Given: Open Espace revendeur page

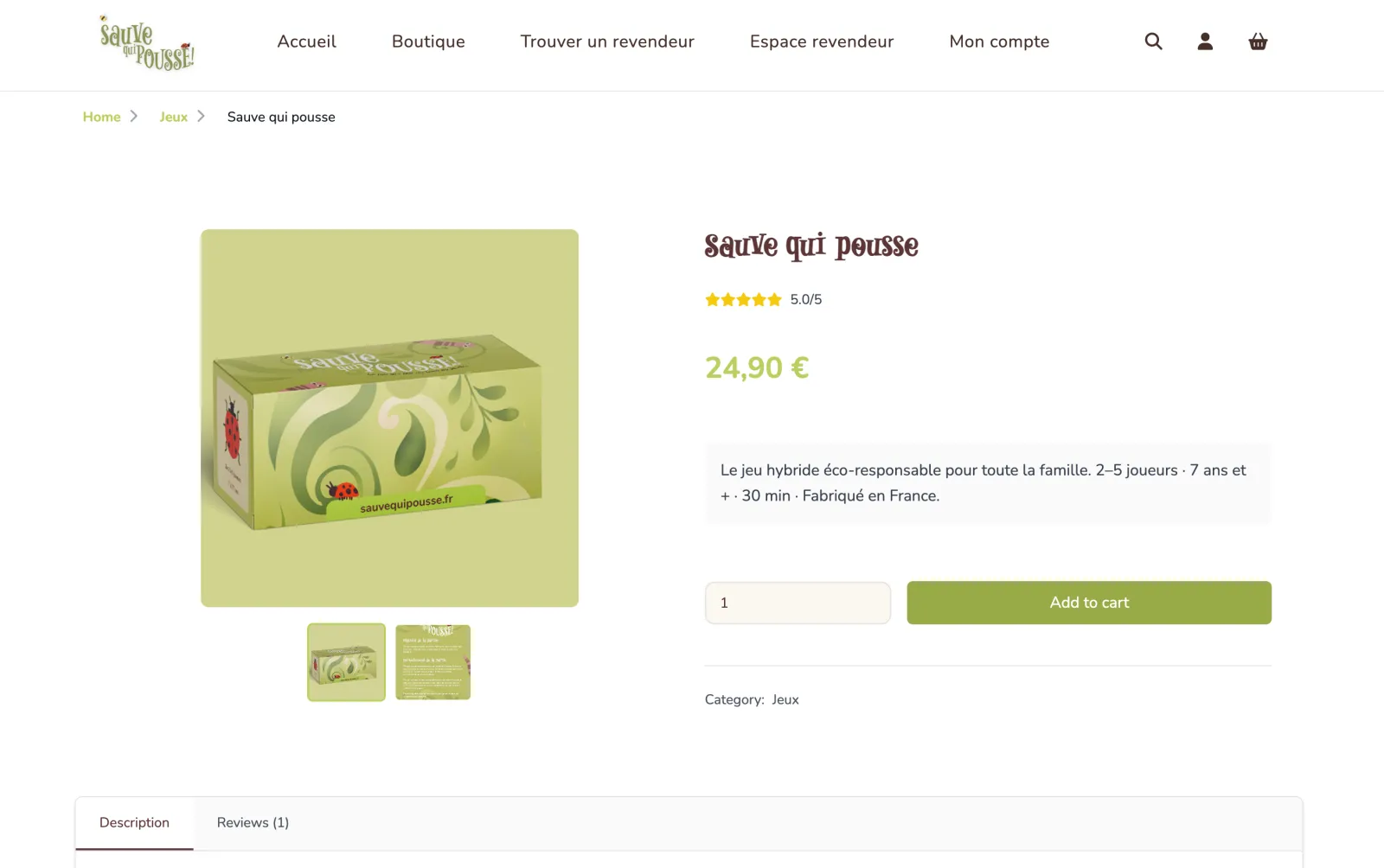Looking at the screenshot, I should tap(822, 41).
